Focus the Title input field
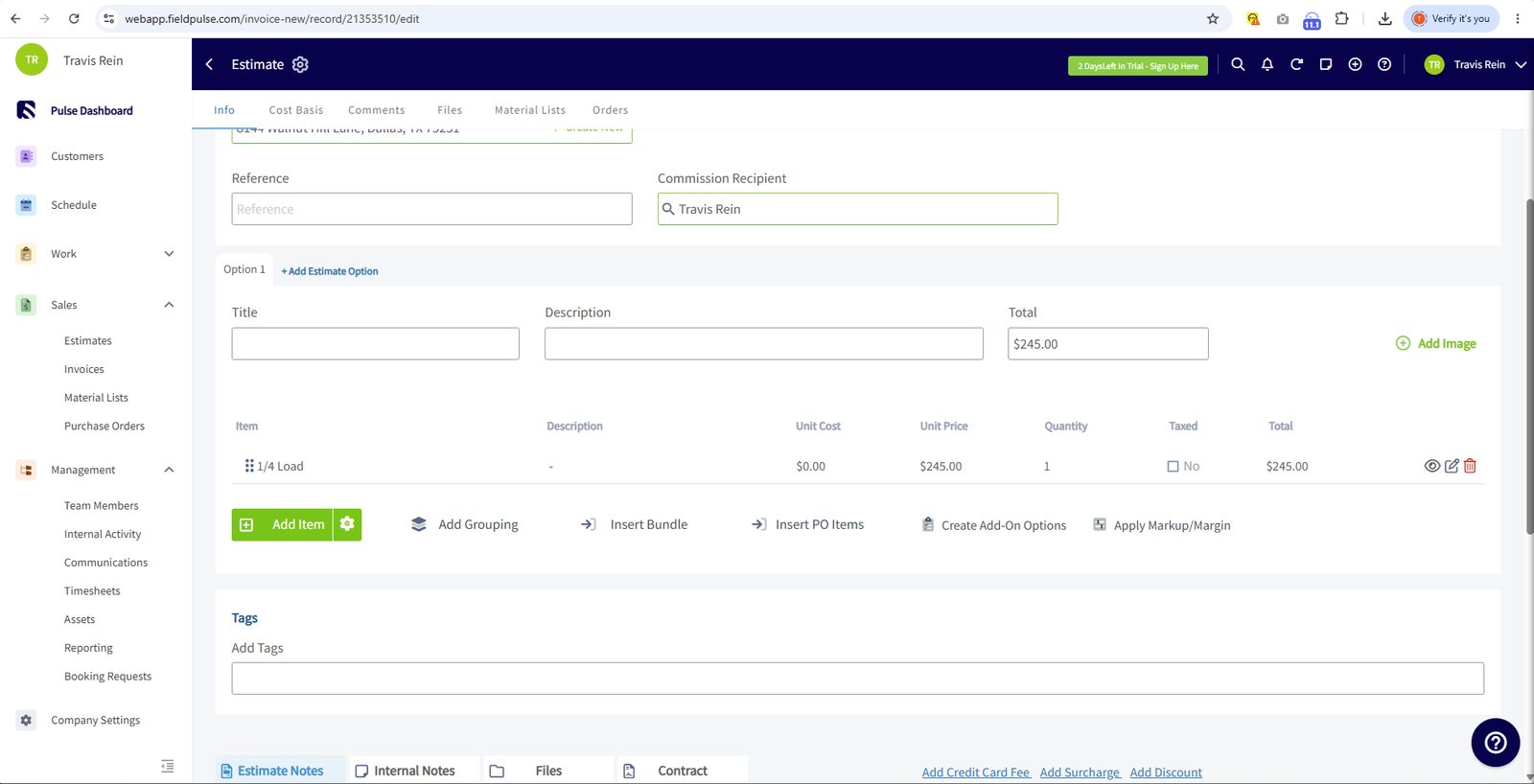 click(375, 344)
